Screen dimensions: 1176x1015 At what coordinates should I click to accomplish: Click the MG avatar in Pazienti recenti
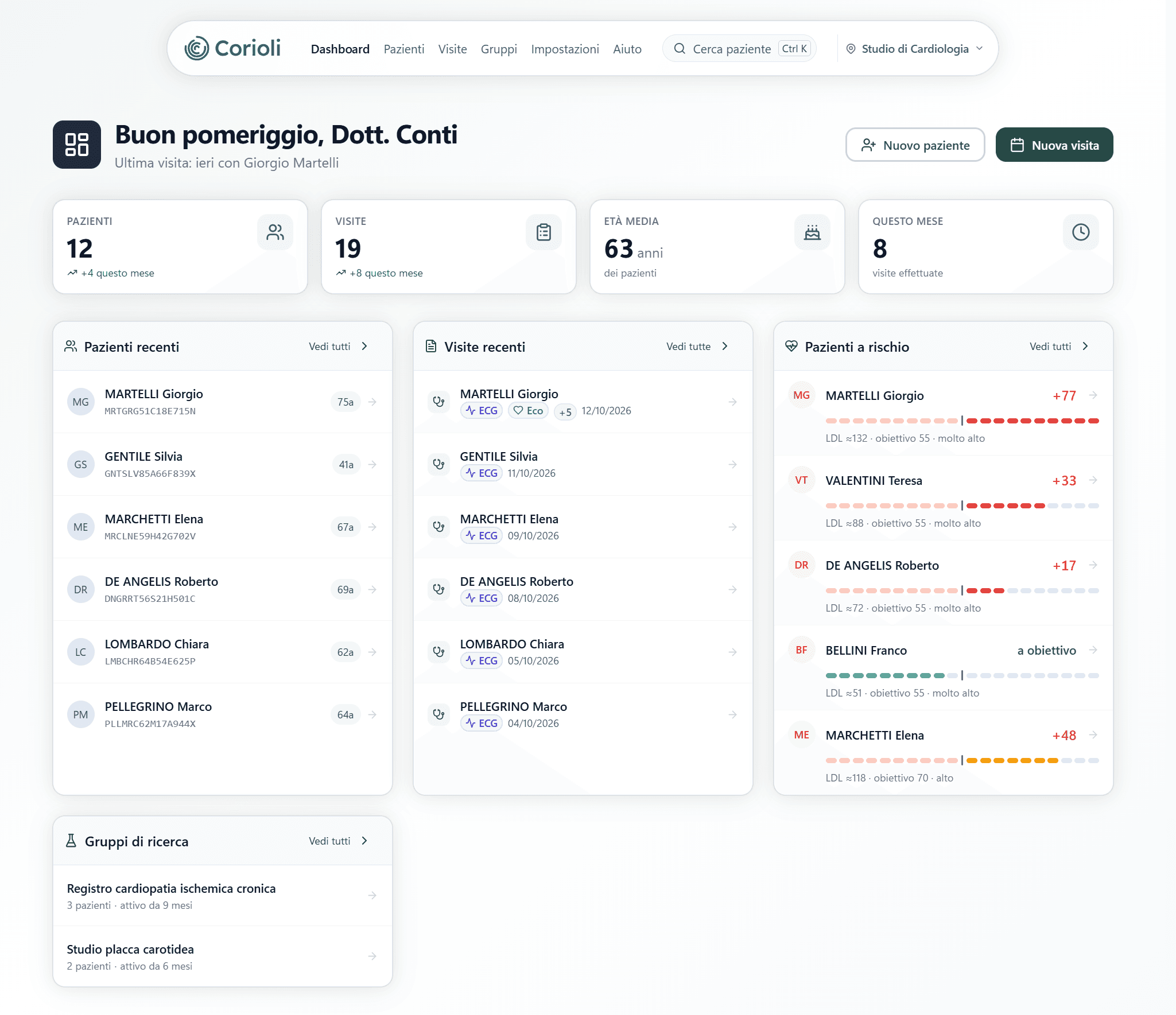[x=81, y=402]
